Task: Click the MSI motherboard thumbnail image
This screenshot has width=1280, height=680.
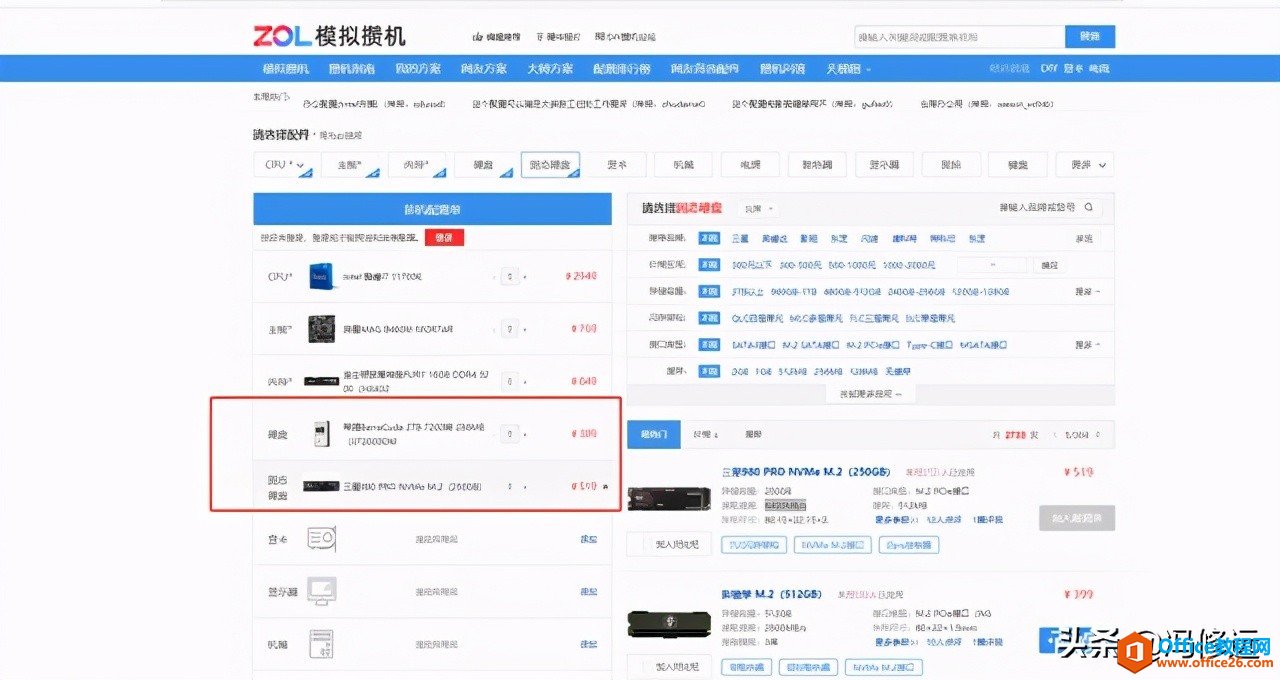Action: pyautogui.click(x=322, y=328)
